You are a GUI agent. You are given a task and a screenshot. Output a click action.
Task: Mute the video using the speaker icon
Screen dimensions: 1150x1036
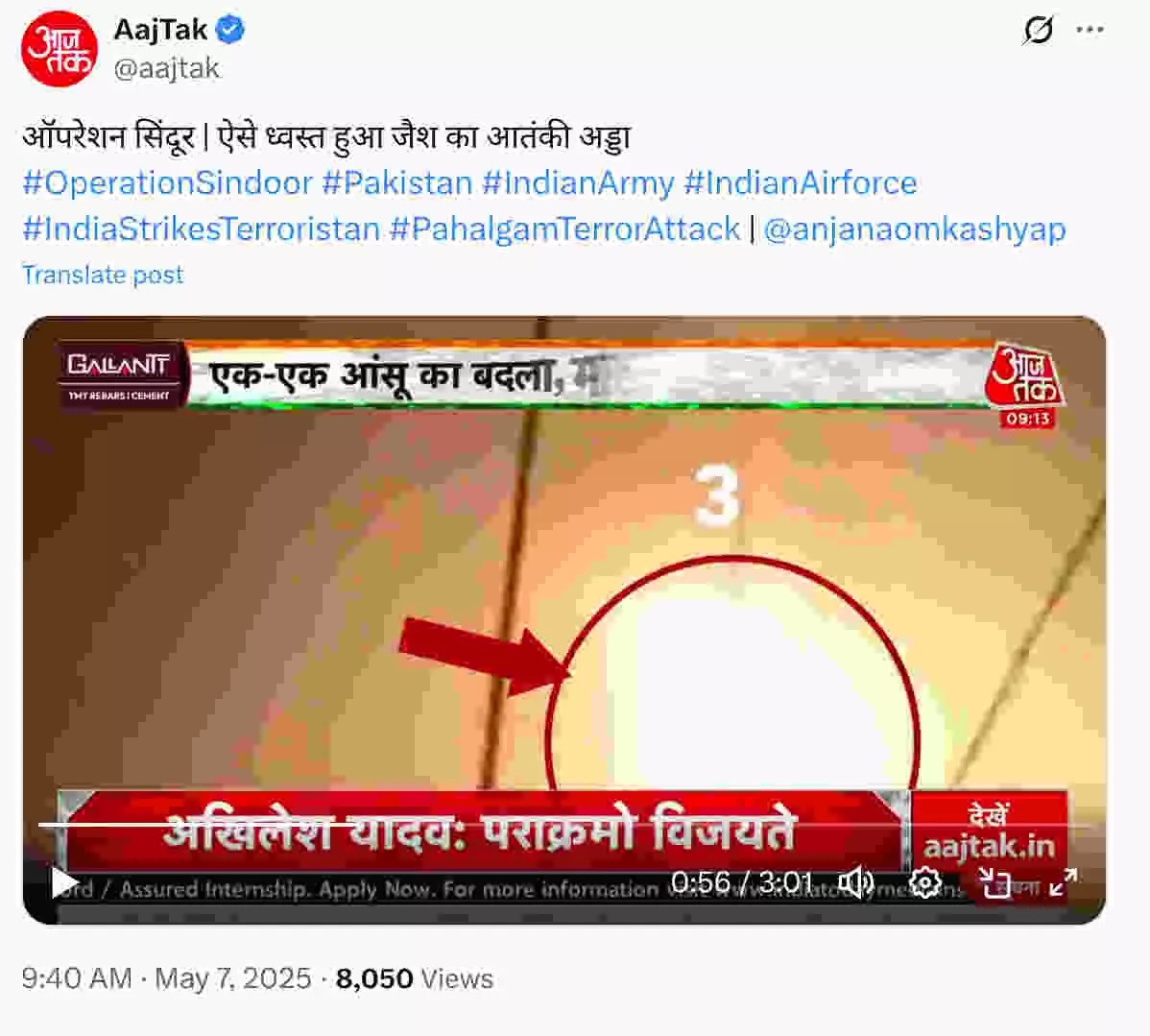point(855,882)
